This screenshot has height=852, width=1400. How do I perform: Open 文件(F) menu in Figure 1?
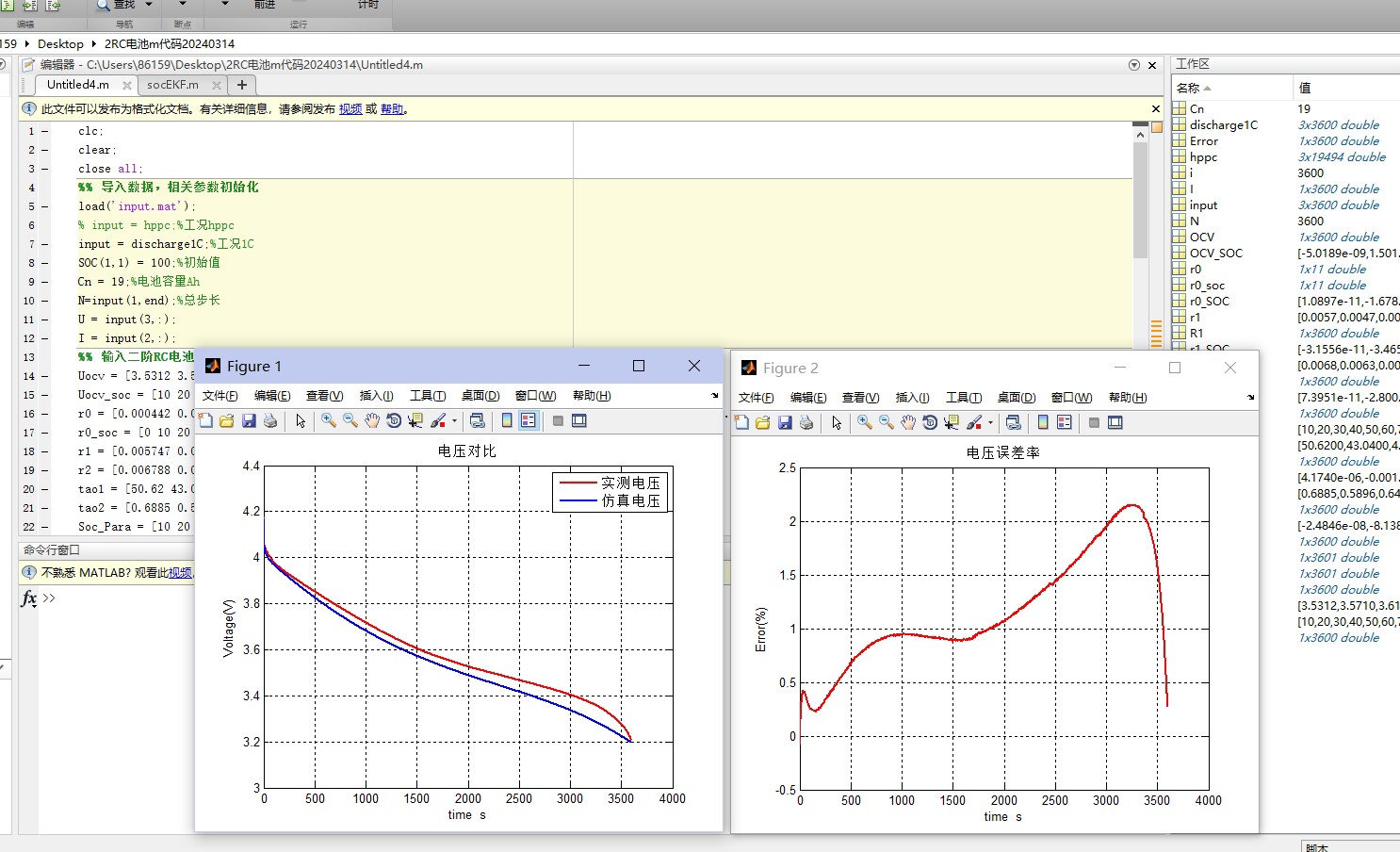[x=220, y=396]
